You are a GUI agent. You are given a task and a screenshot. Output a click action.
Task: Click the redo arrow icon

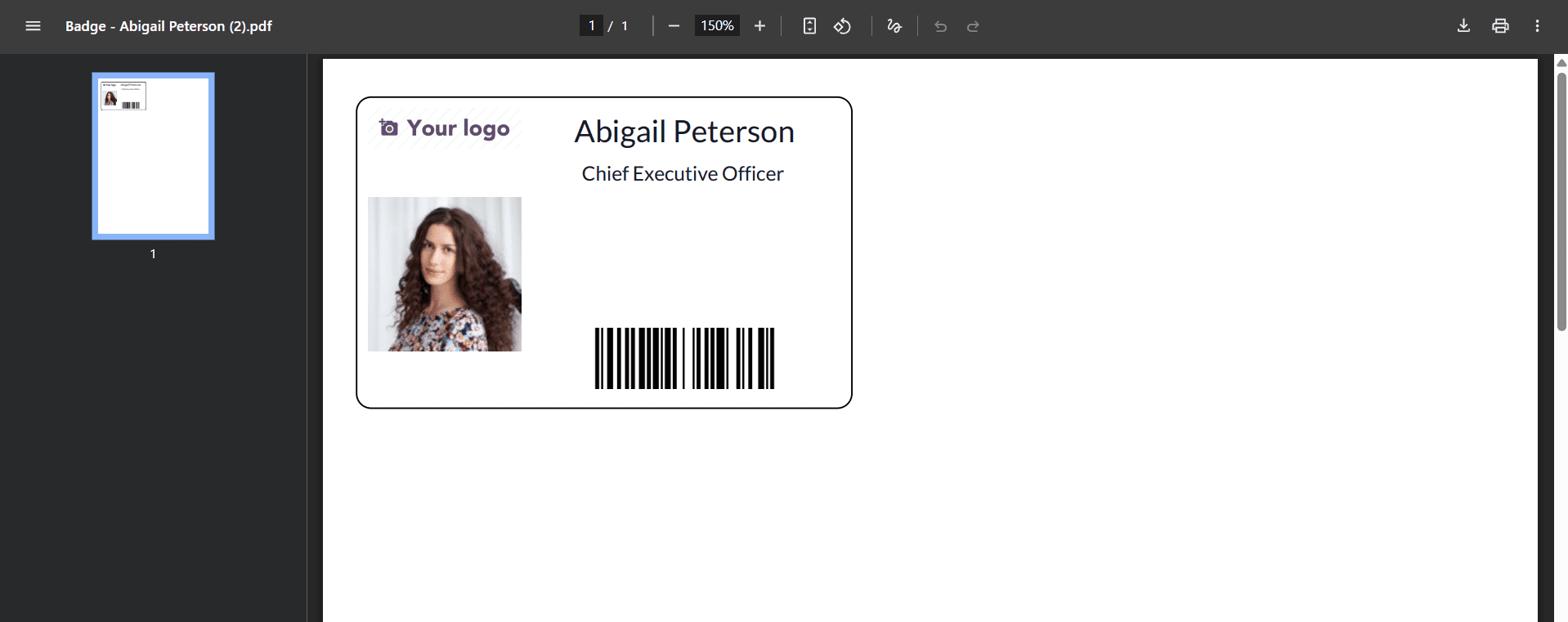point(973,26)
